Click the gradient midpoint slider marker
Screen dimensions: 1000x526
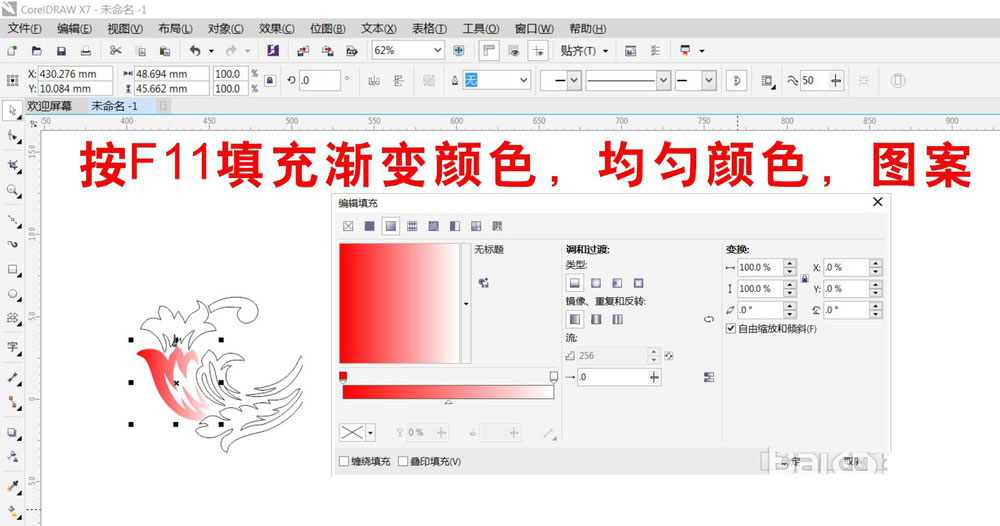tap(448, 402)
